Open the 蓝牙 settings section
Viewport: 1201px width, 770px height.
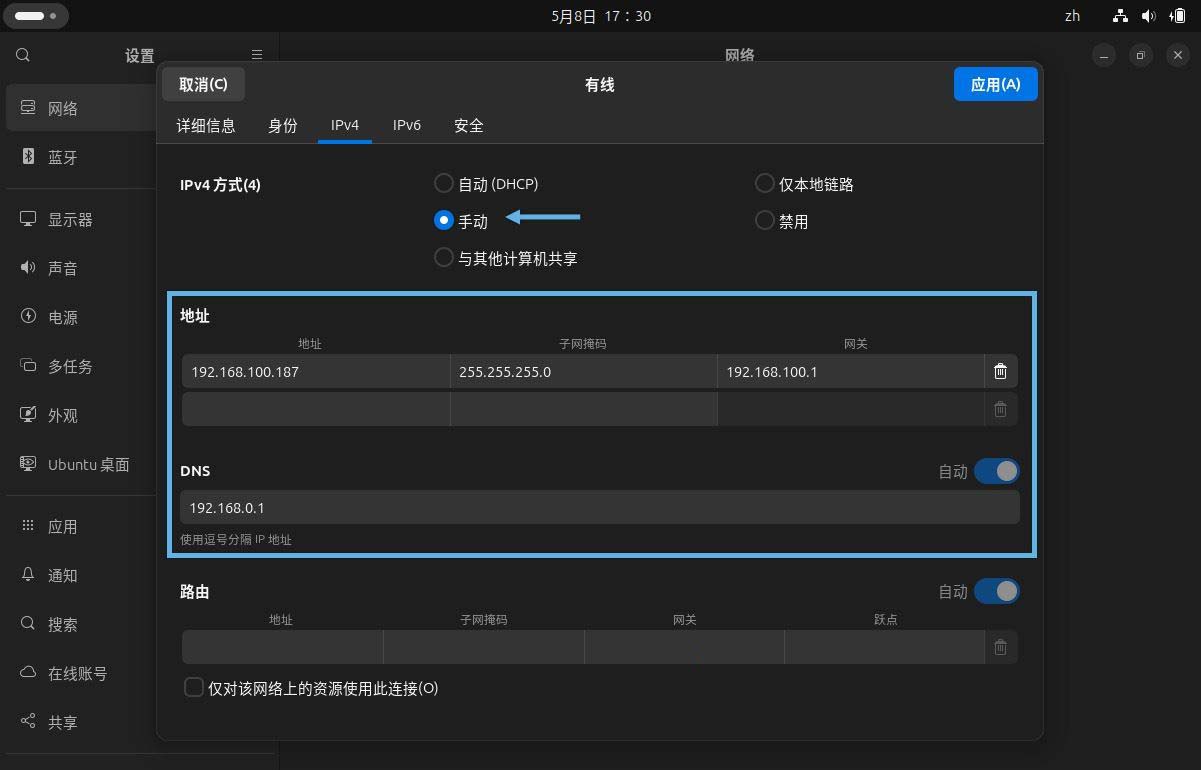coord(60,157)
